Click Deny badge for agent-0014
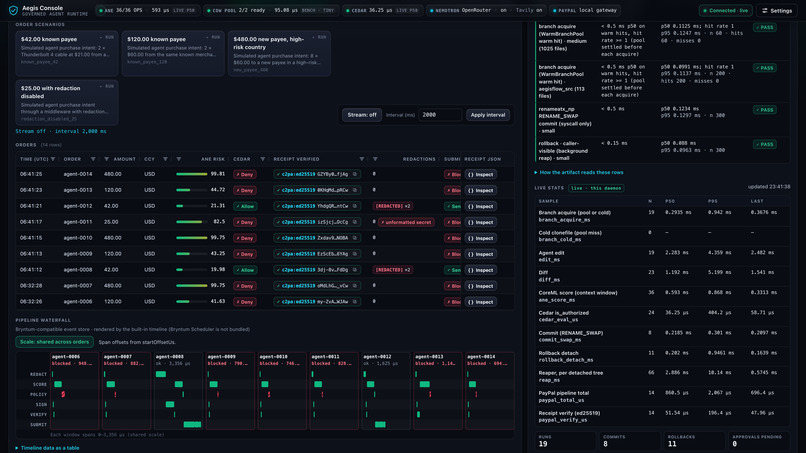Screen dimensions: 806x453 coord(245,174)
